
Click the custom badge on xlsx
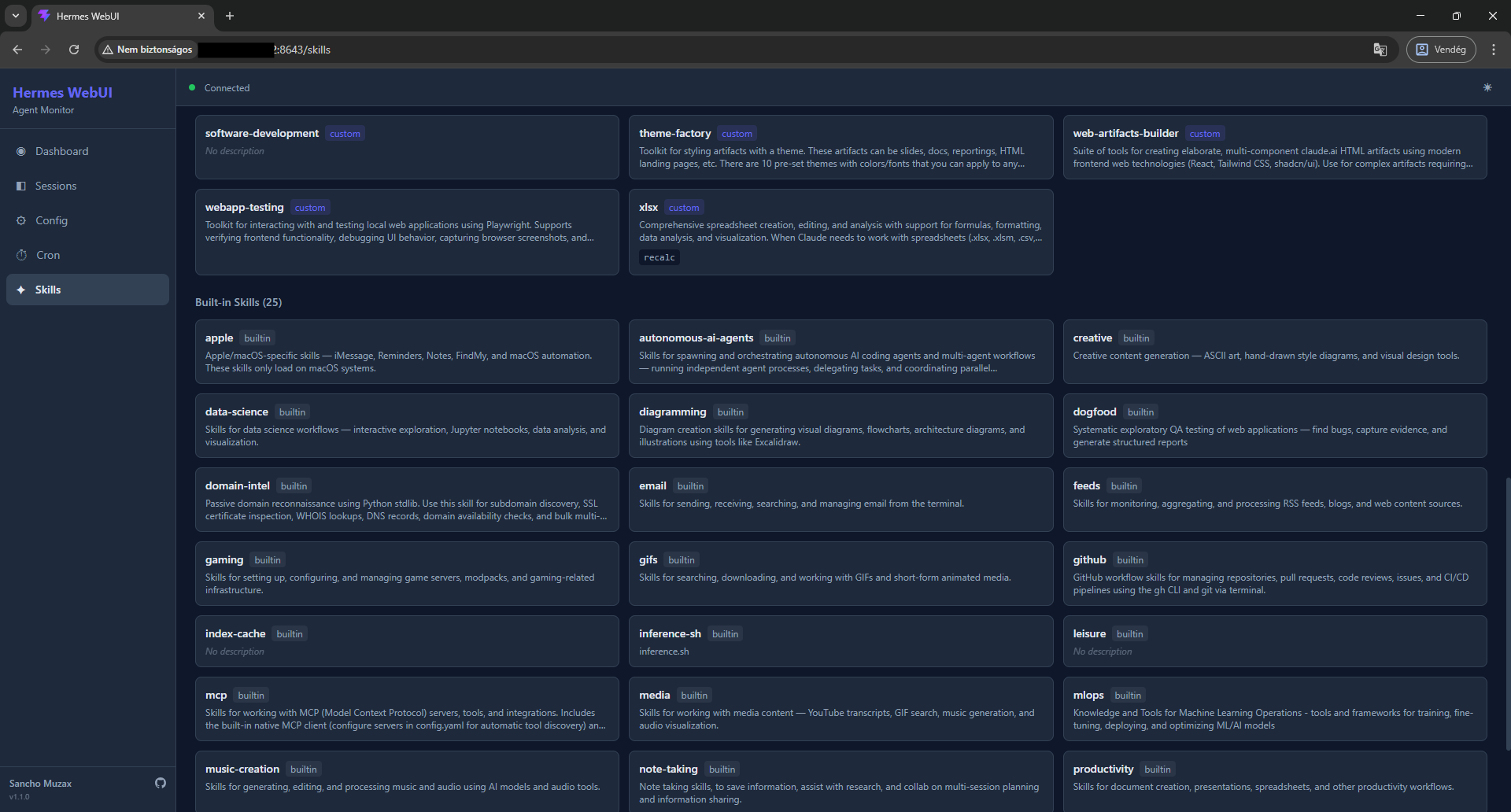[x=683, y=208]
